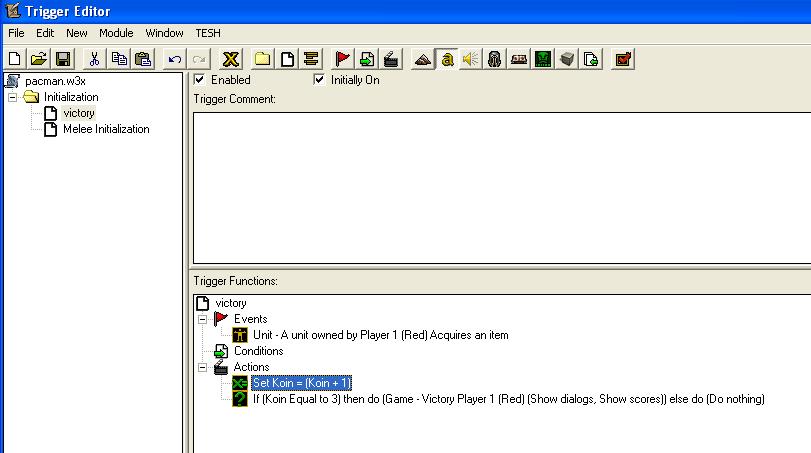Test the map with the red checkmark icon
The height and width of the screenshot is (453, 811).
(623, 59)
